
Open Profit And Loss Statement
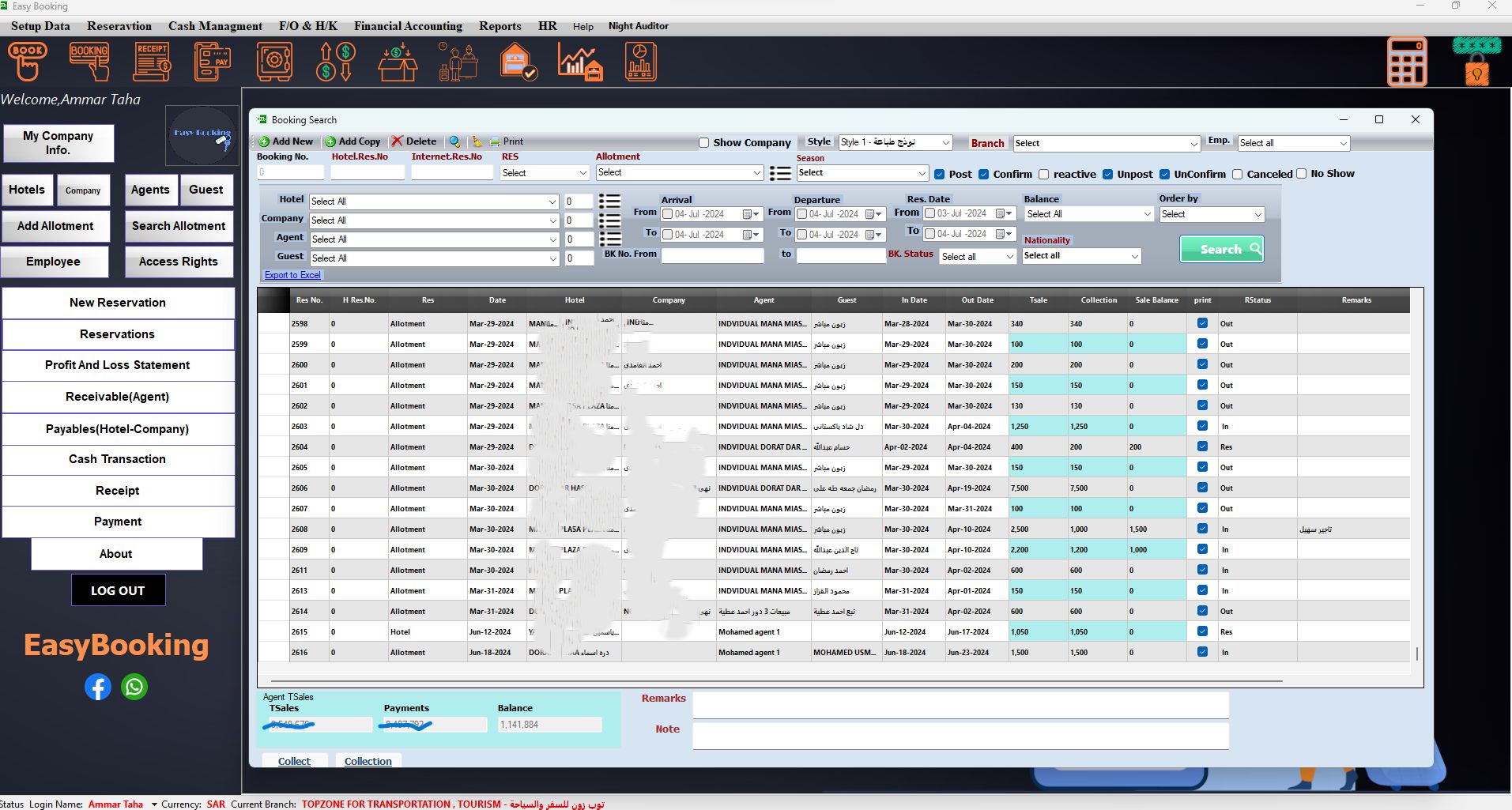[x=118, y=365]
